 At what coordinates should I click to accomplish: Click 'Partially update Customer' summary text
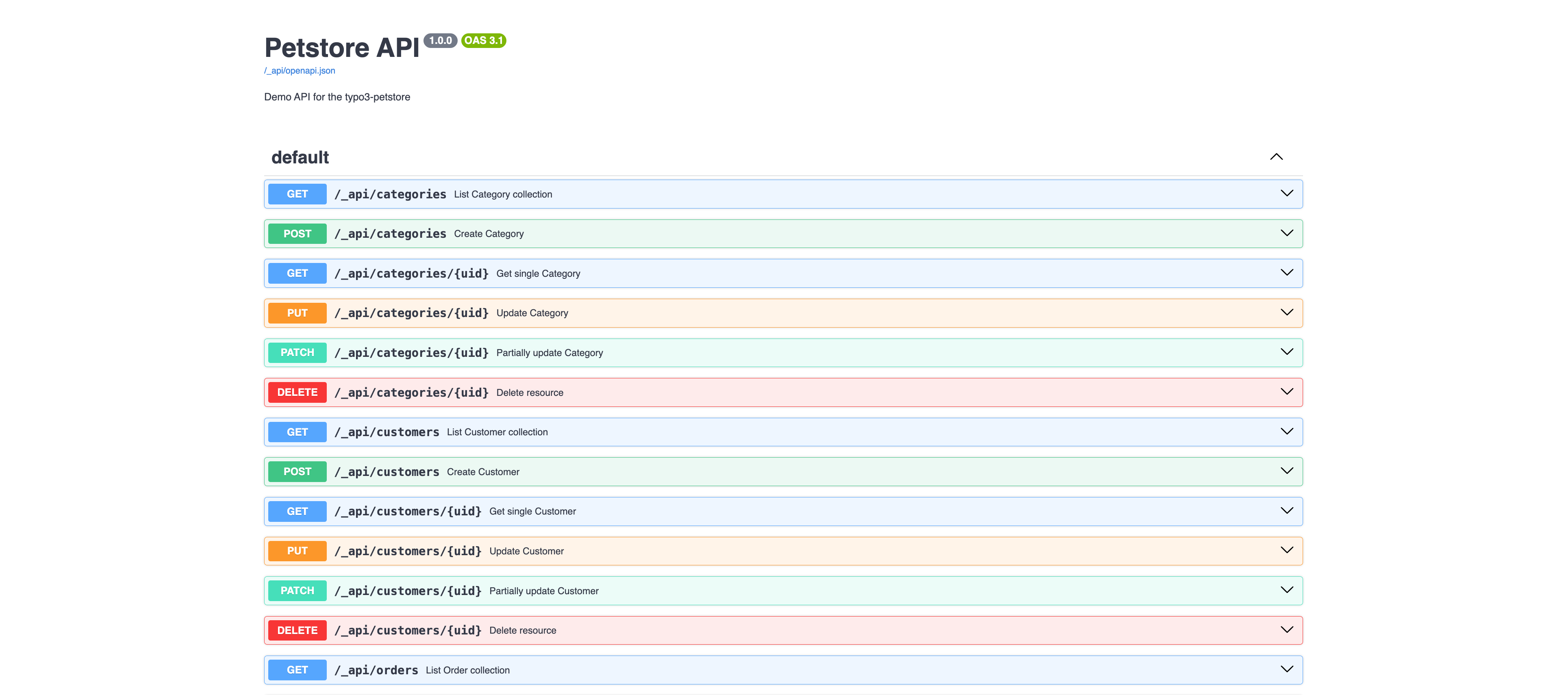coord(544,591)
